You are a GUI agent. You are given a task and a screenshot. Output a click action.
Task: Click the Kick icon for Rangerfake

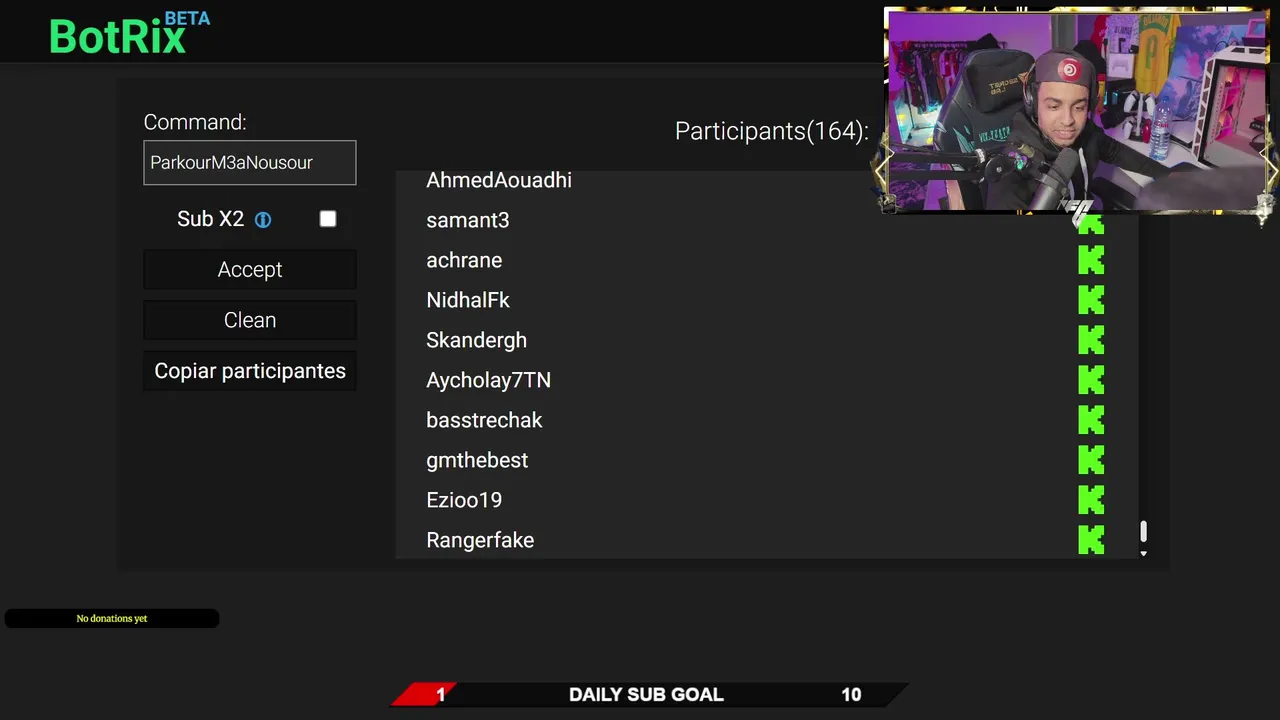point(1091,540)
